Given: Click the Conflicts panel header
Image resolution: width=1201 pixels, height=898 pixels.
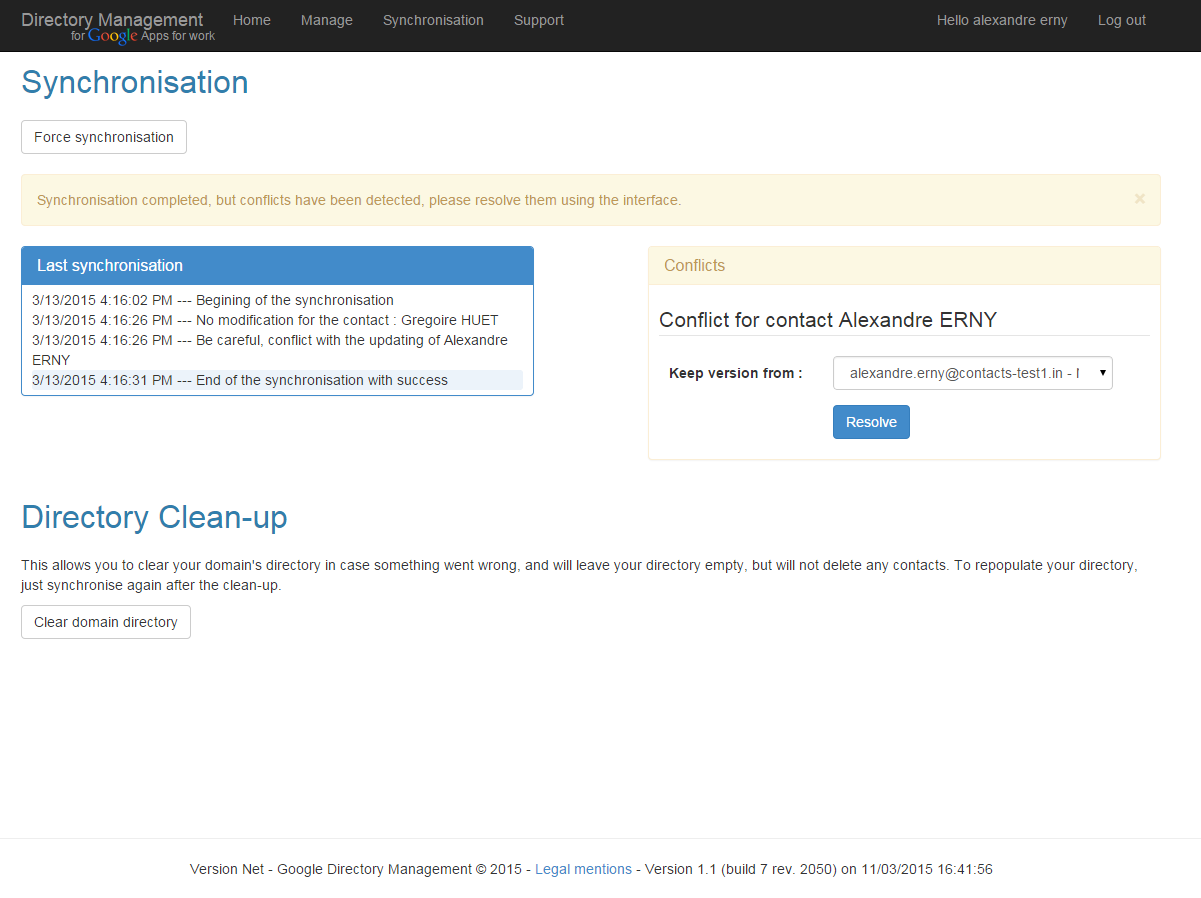Looking at the screenshot, I should pyautogui.click(x=904, y=266).
